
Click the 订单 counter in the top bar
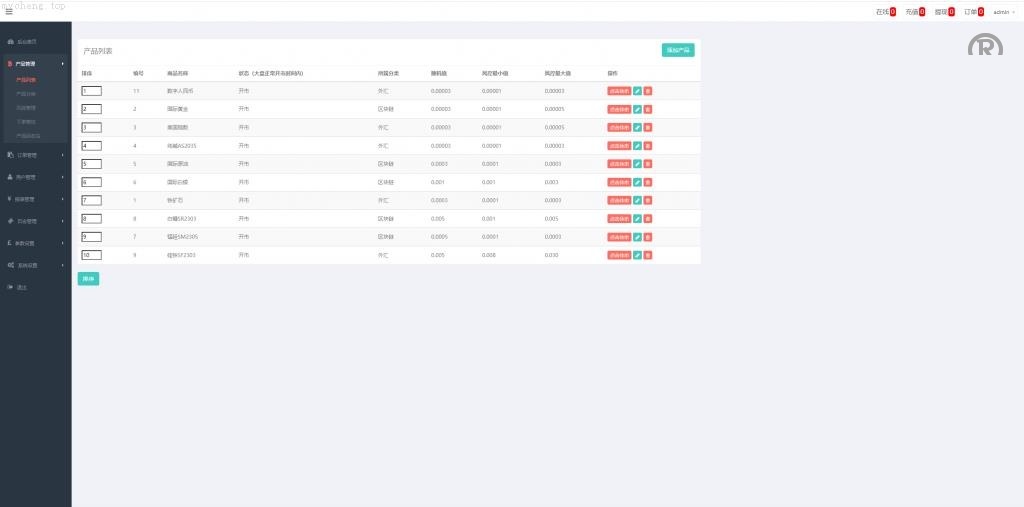point(974,12)
